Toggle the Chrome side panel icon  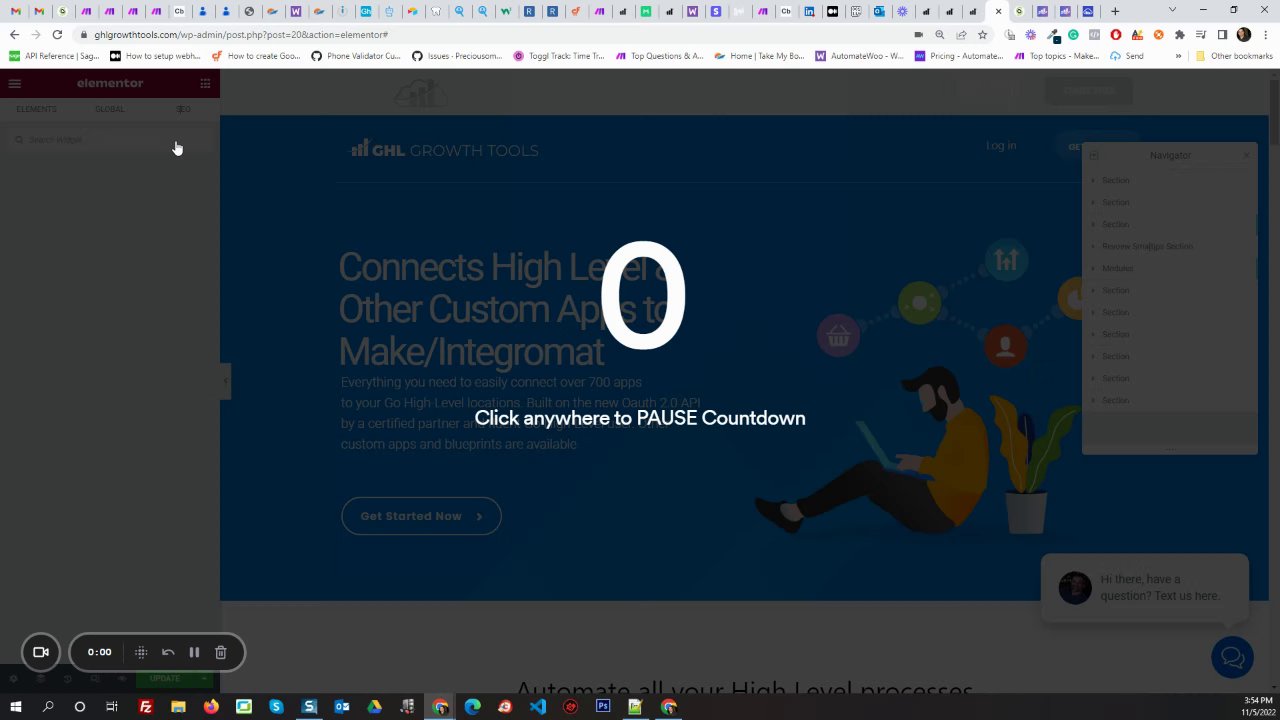pyautogui.click(x=1222, y=34)
